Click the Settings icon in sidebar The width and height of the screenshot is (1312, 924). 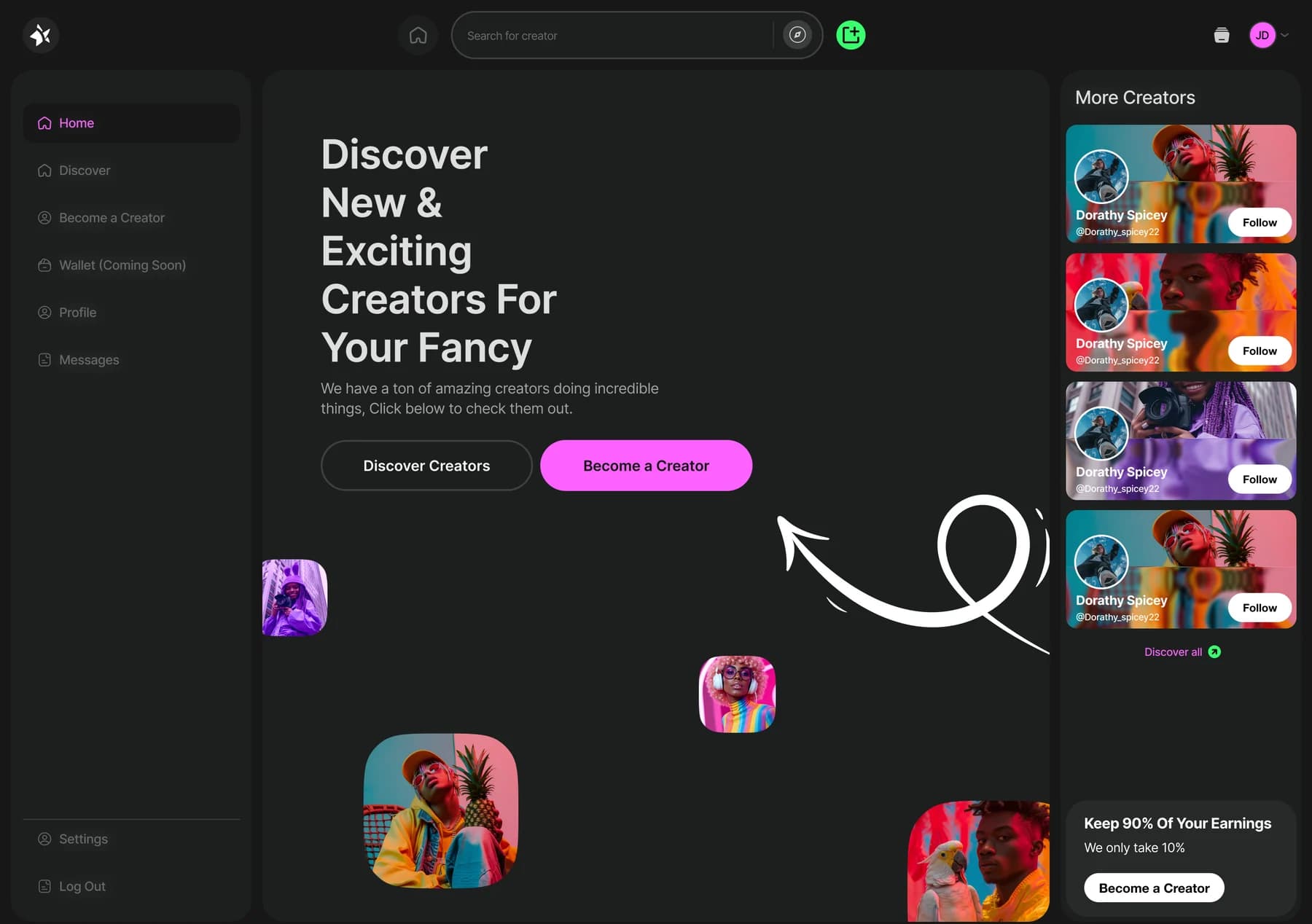click(x=44, y=839)
